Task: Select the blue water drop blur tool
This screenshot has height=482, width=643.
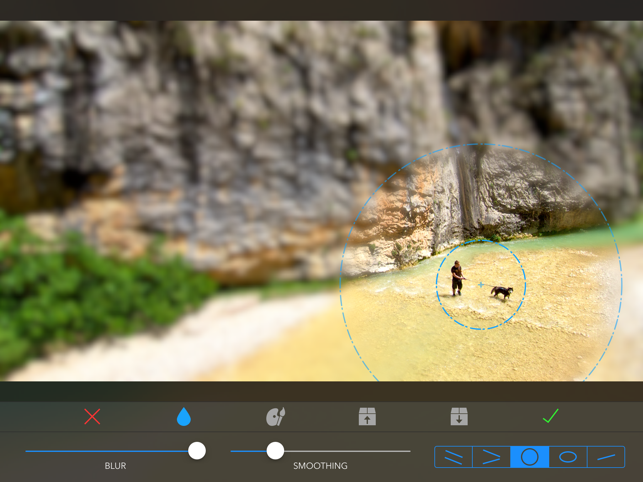Action: point(184,416)
